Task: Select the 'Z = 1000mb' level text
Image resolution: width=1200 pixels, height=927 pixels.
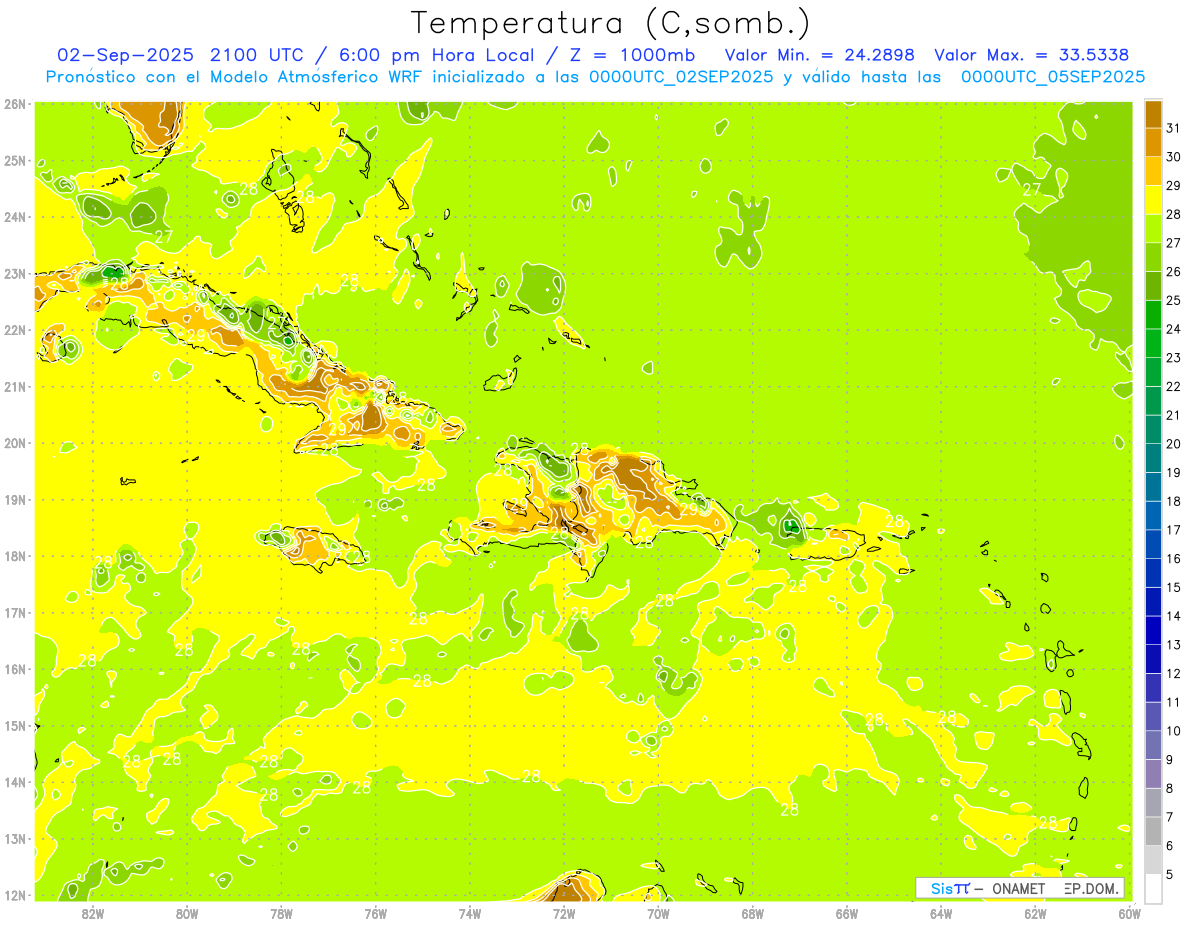Action: click(x=632, y=55)
